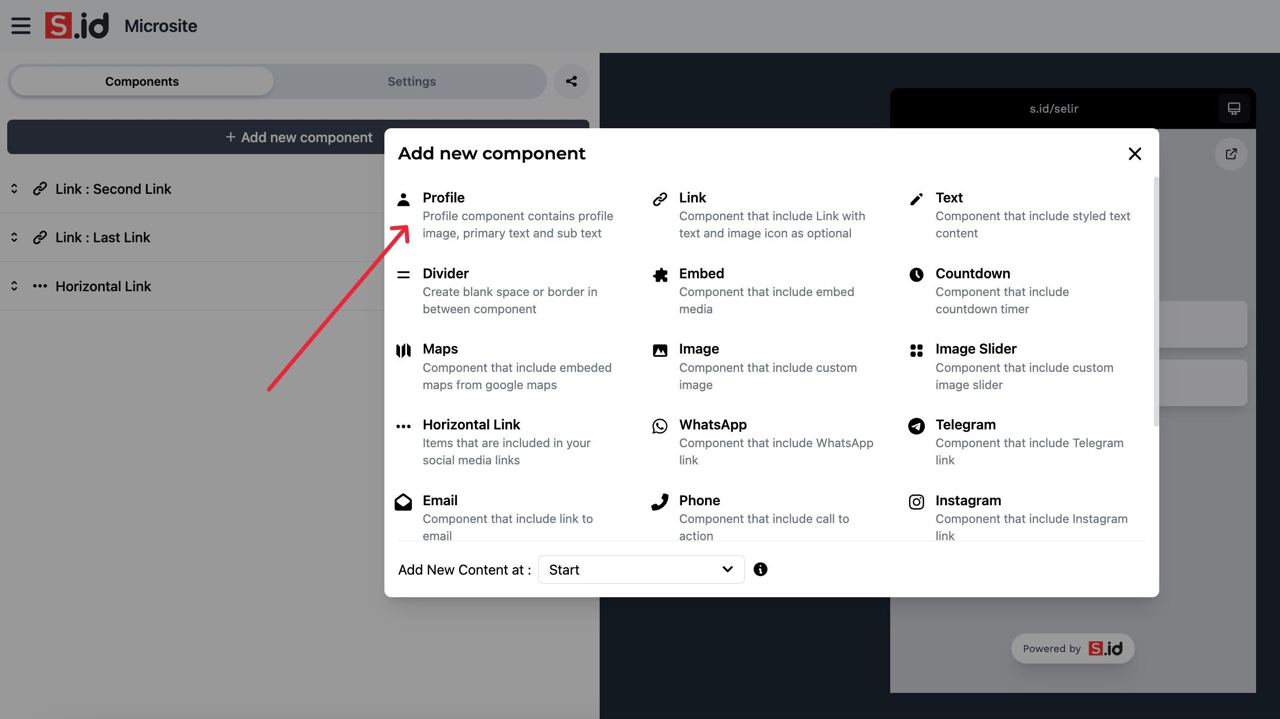The image size is (1280, 719).
Task: Click the info icon beside Start dropdown
Action: click(x=760, y=569)
